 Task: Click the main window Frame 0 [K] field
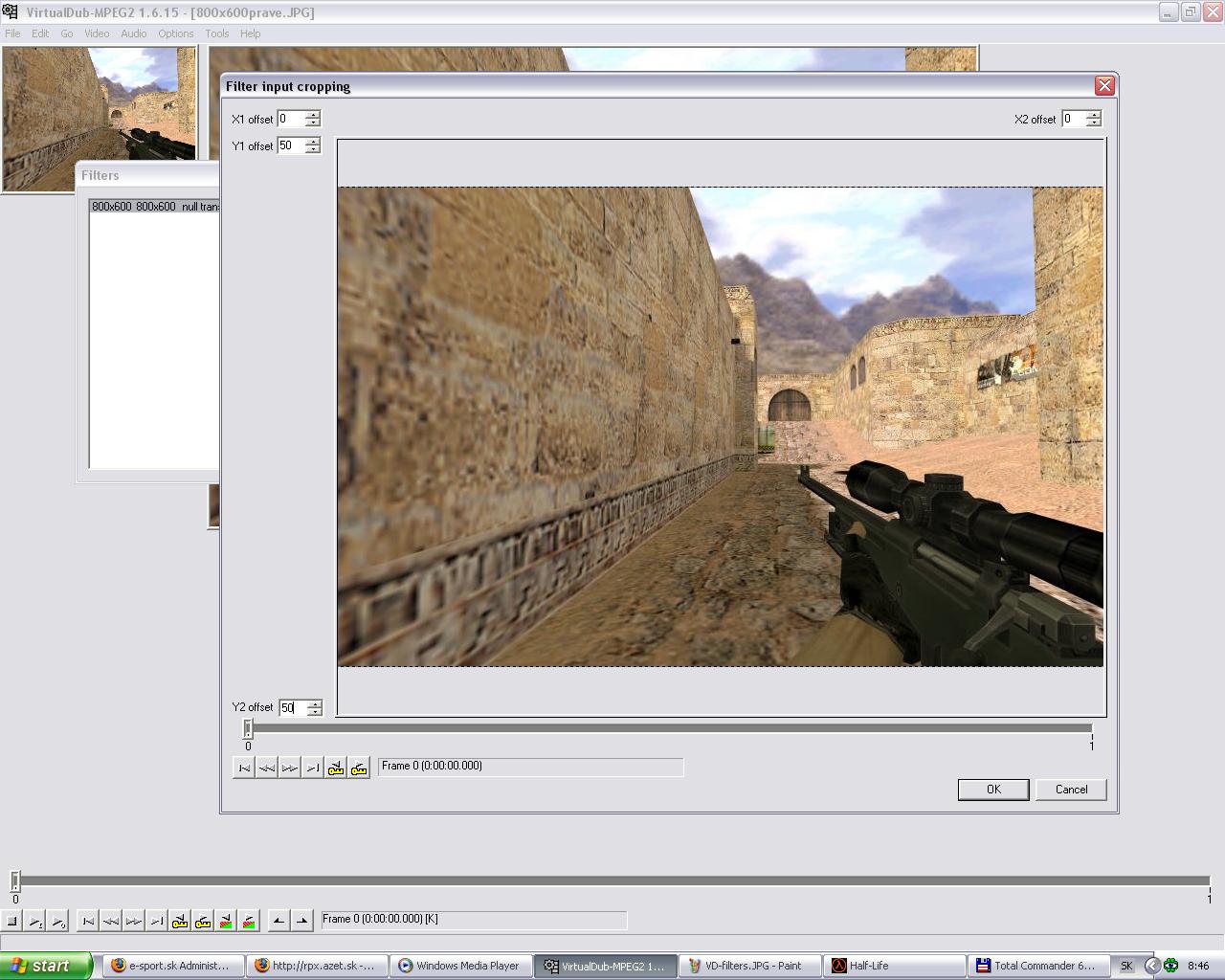tap(474, 920)
